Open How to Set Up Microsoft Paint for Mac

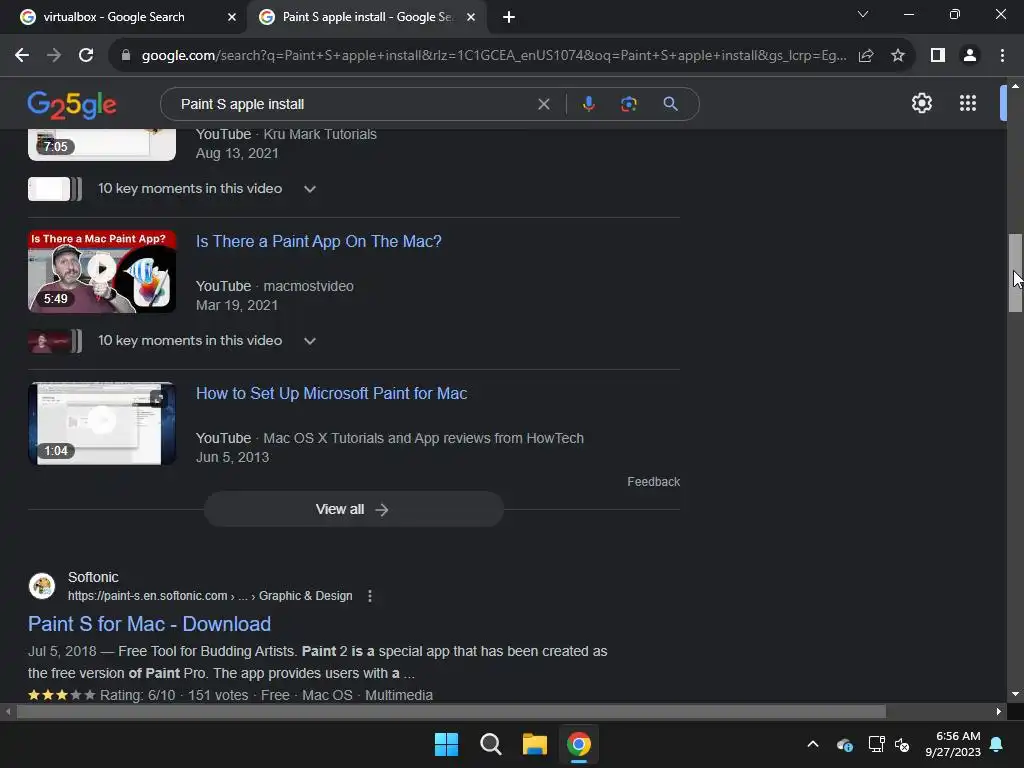(x=332, y=394)
